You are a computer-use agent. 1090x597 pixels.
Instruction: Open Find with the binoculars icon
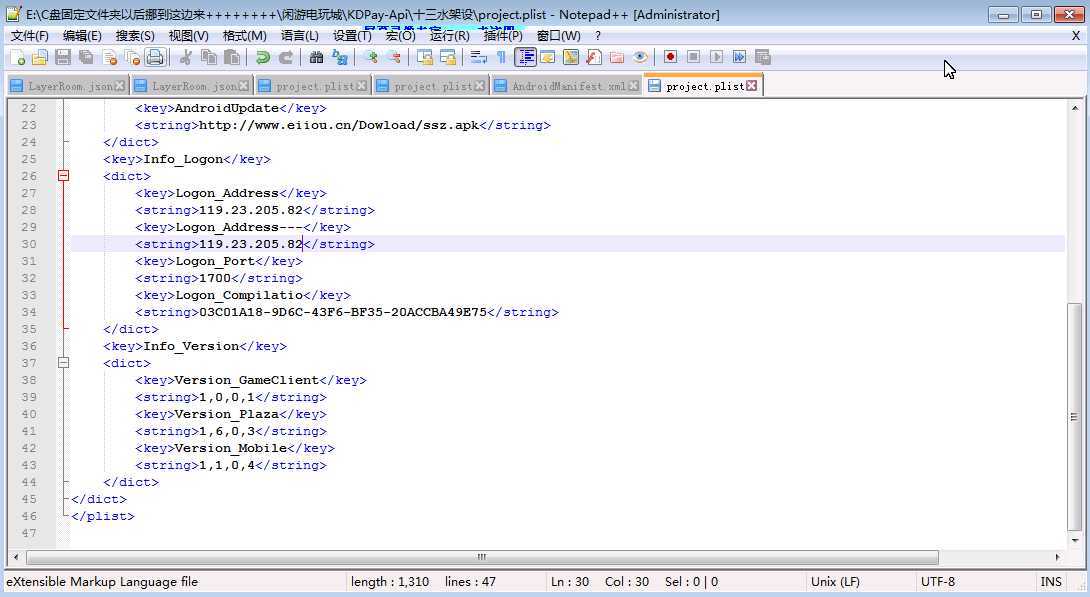316,58
